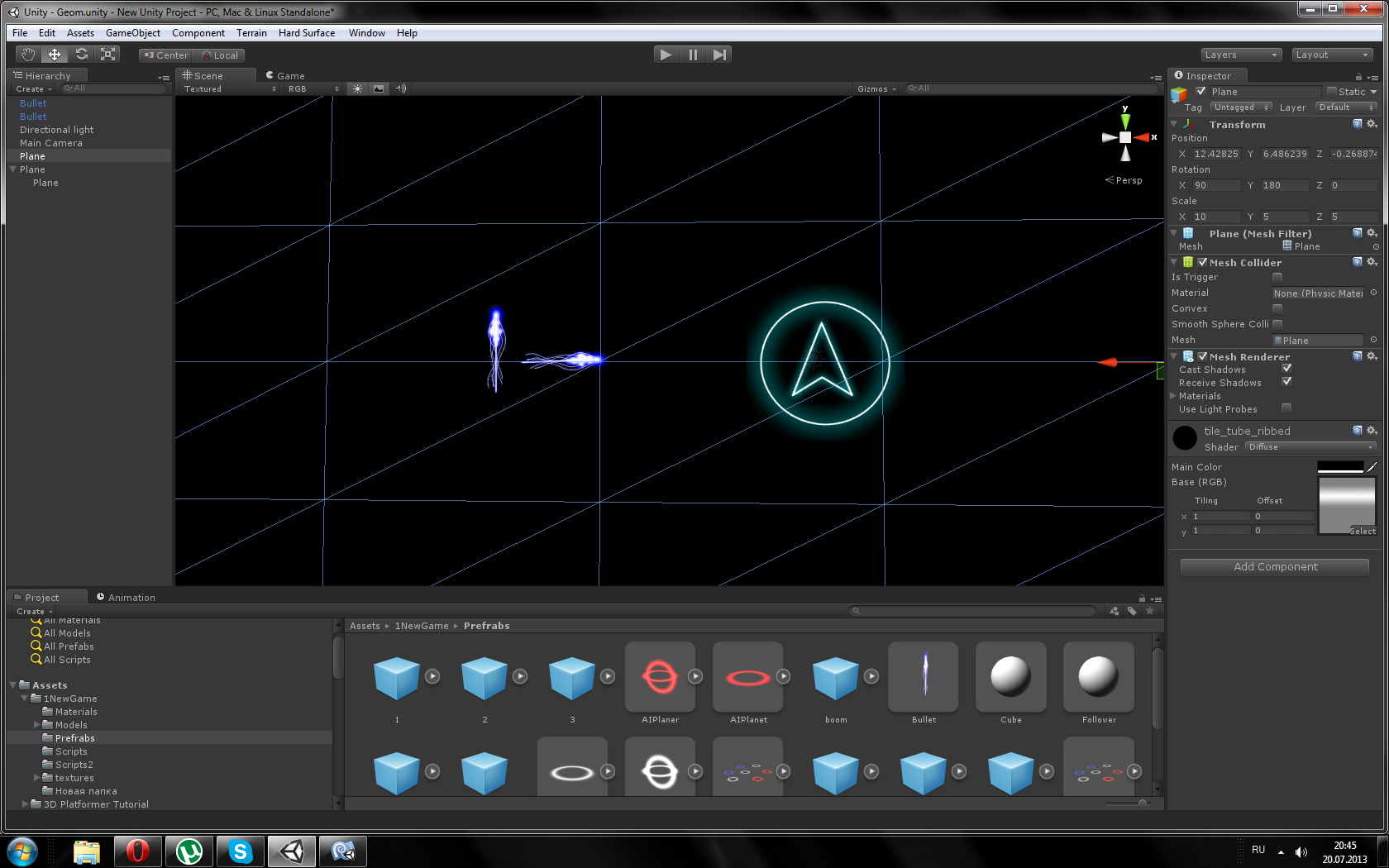Expand AIPlaner prefab arrow

coord(695,676)
